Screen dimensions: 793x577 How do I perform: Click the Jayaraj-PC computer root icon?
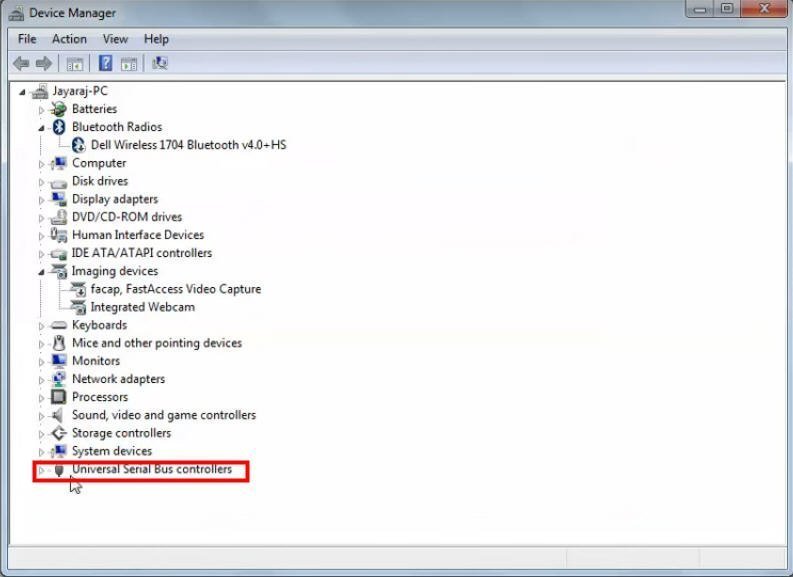click(39, 92)
